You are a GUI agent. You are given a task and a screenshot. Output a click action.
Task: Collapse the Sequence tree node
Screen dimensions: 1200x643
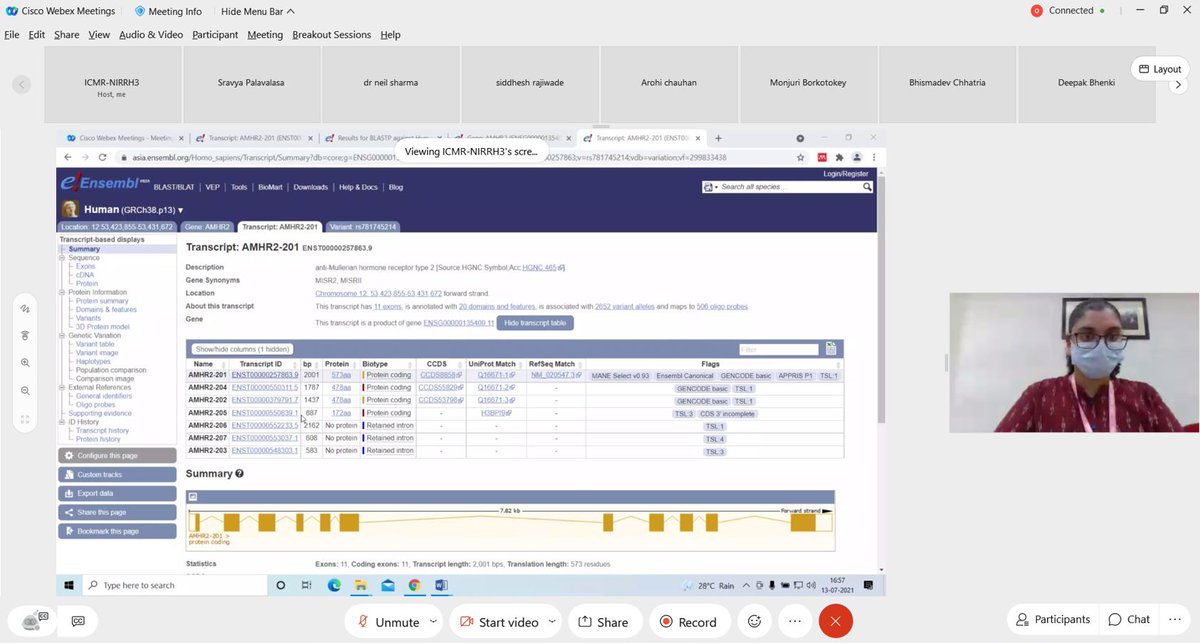pos(62,258)
